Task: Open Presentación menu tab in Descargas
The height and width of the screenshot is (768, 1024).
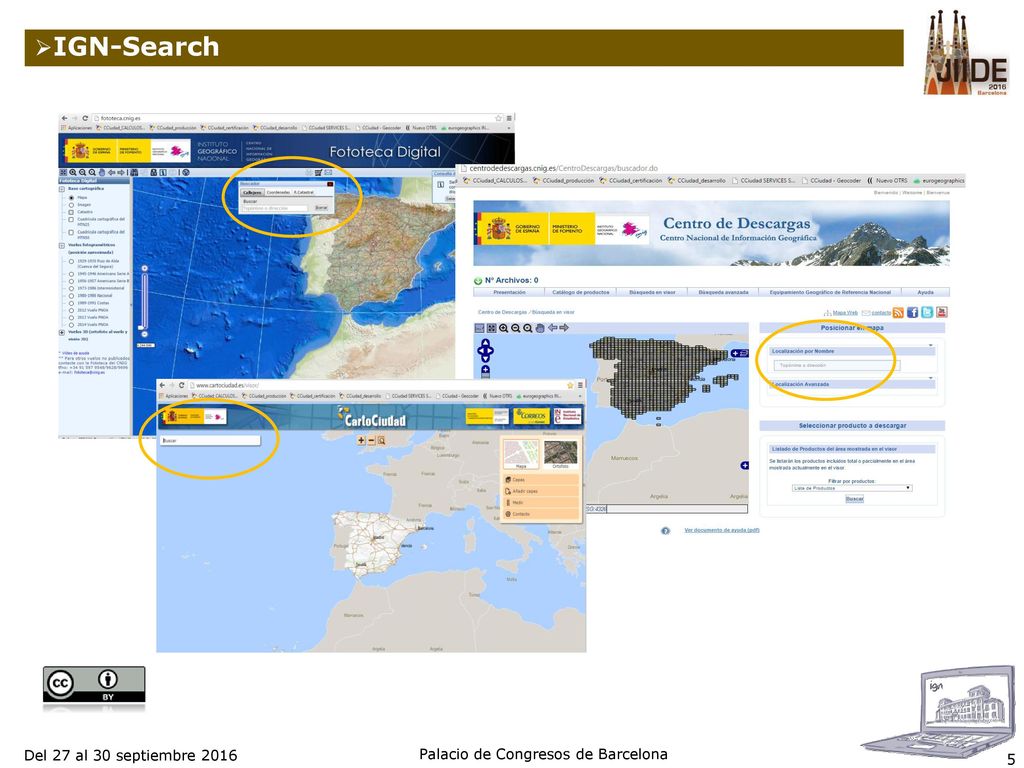Action: click(x=509, y=293)
